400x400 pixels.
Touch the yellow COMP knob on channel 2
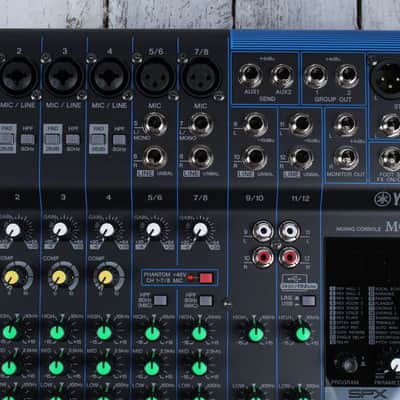click(x=12, y=277)
